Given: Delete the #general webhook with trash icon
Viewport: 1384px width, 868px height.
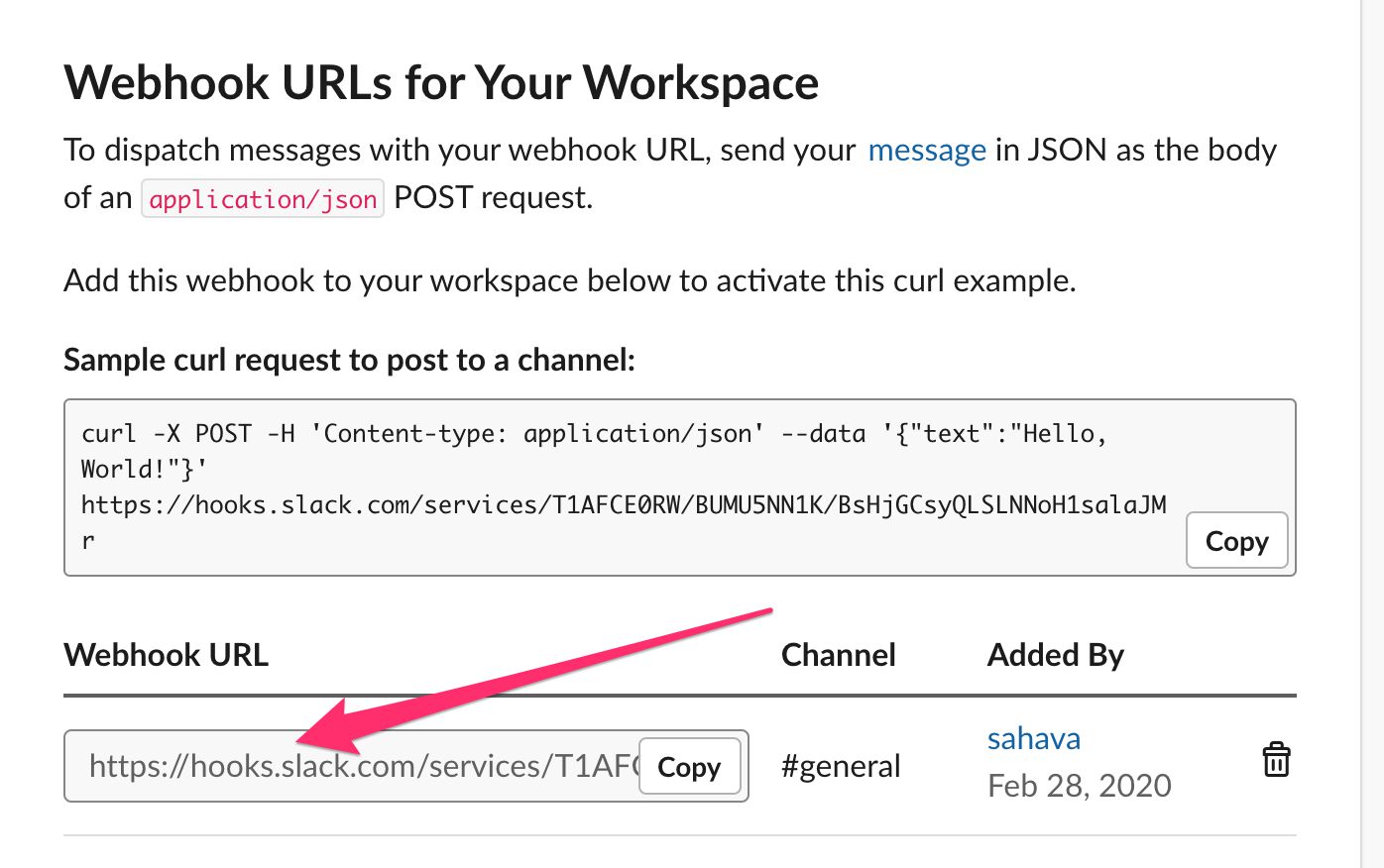Looking at the screenshot, I should 1276,760.
